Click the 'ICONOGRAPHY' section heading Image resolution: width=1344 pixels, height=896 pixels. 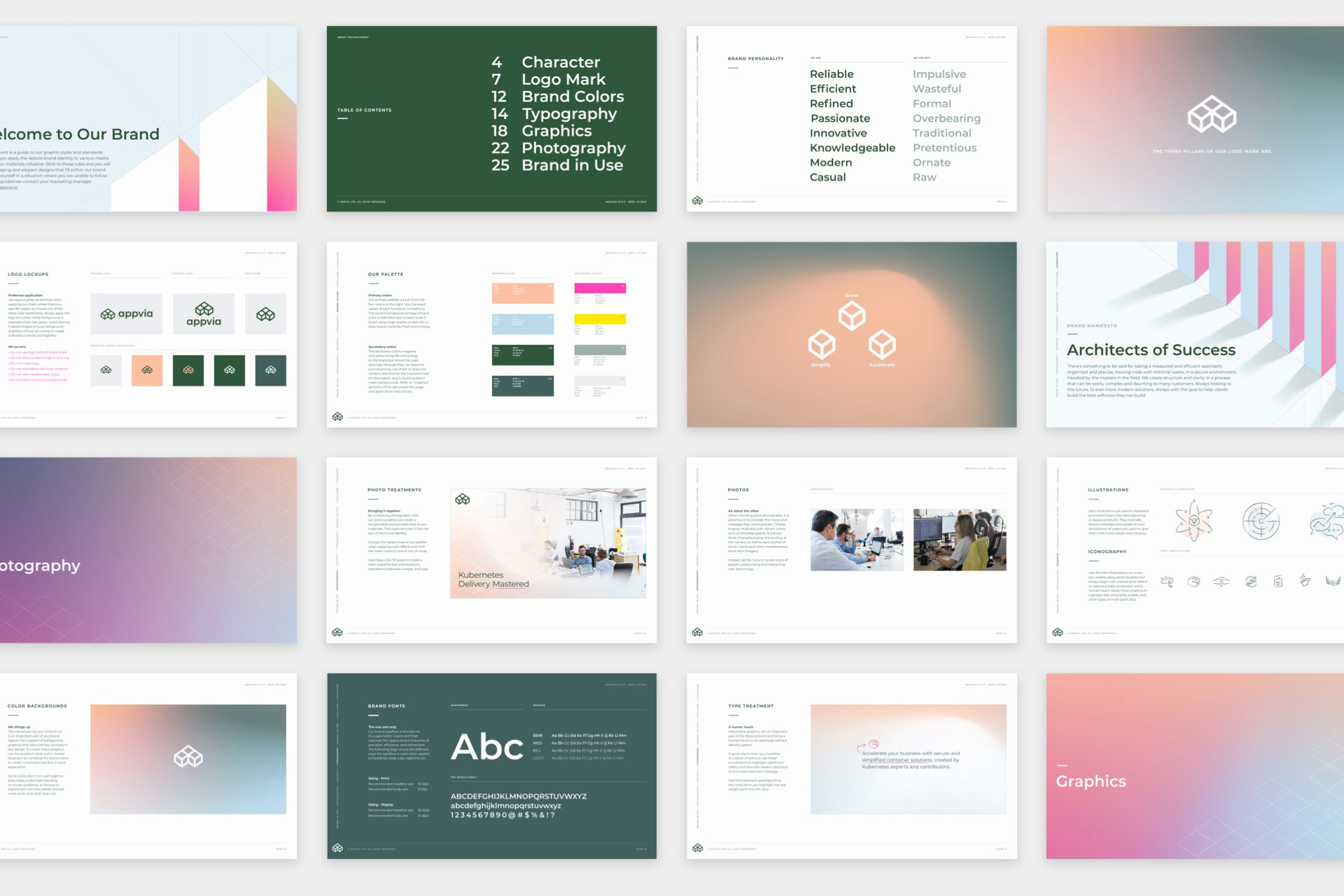(1107, 552)
